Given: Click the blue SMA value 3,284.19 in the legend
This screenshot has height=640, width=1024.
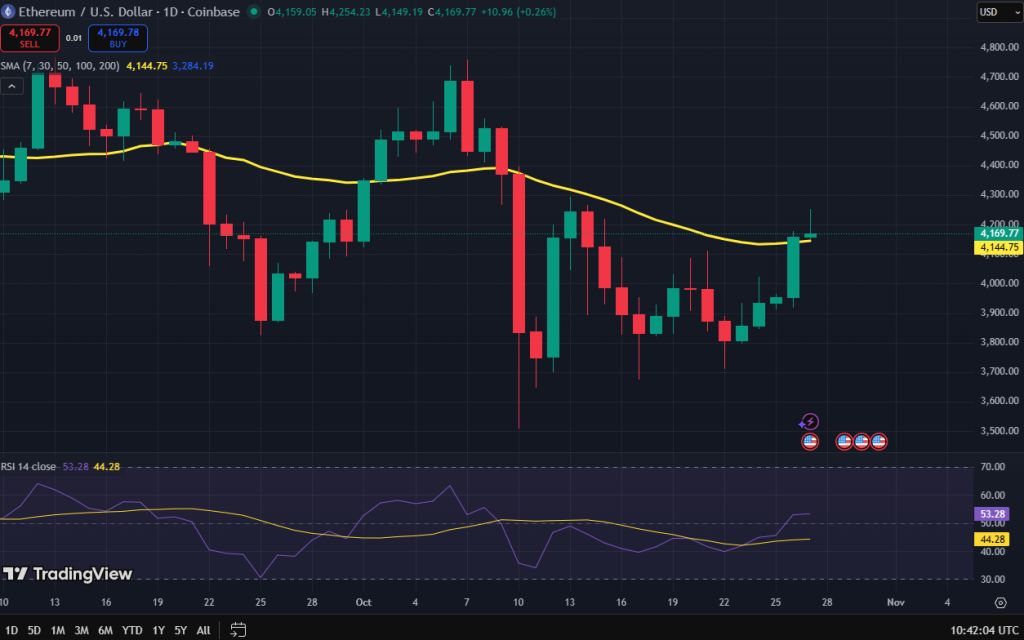Looking at the screenshot, I should 193,66.
